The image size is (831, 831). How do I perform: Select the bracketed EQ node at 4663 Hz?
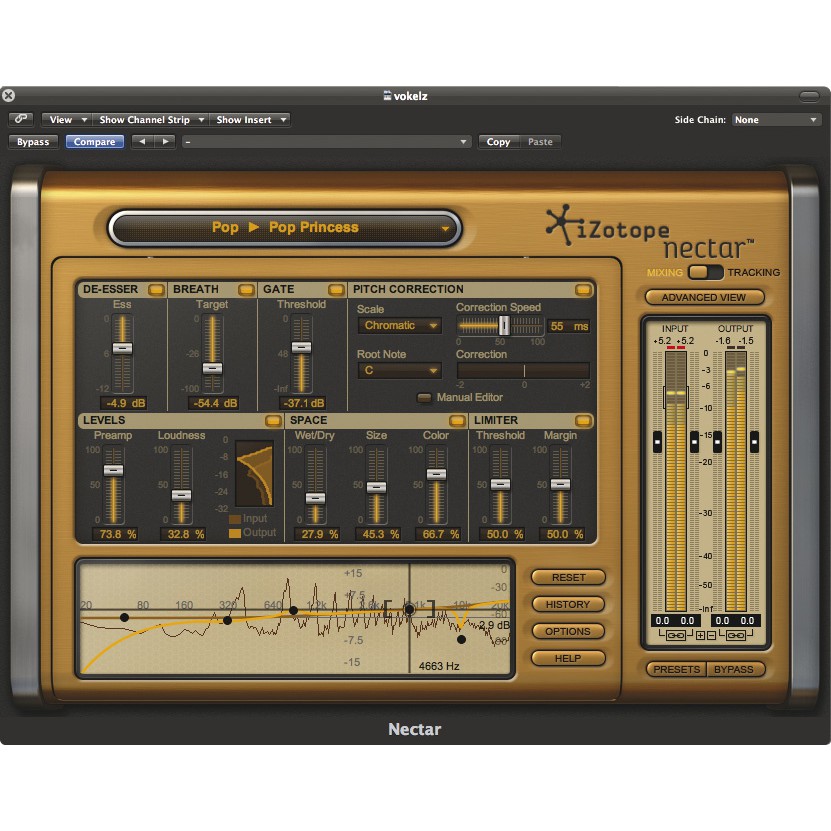(409, 609)
